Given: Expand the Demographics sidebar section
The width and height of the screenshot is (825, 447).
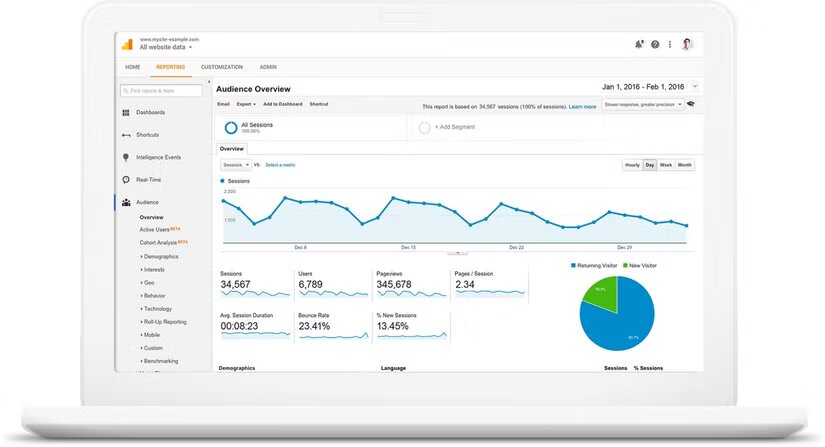Looking at the screenshot, I should point(159,256).
